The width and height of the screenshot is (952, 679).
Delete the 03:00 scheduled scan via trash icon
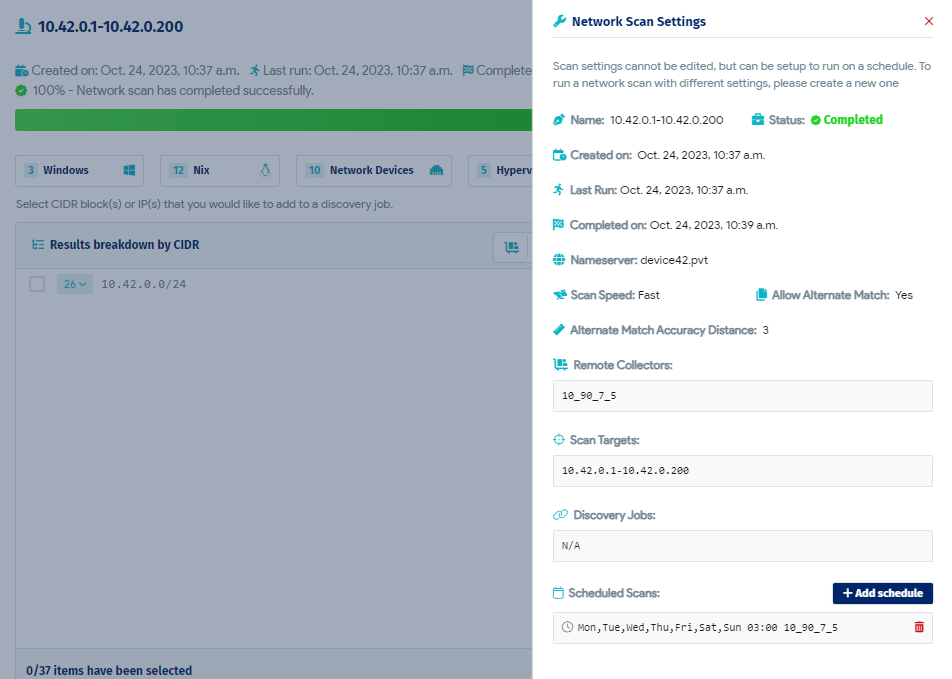pos(919,627)
